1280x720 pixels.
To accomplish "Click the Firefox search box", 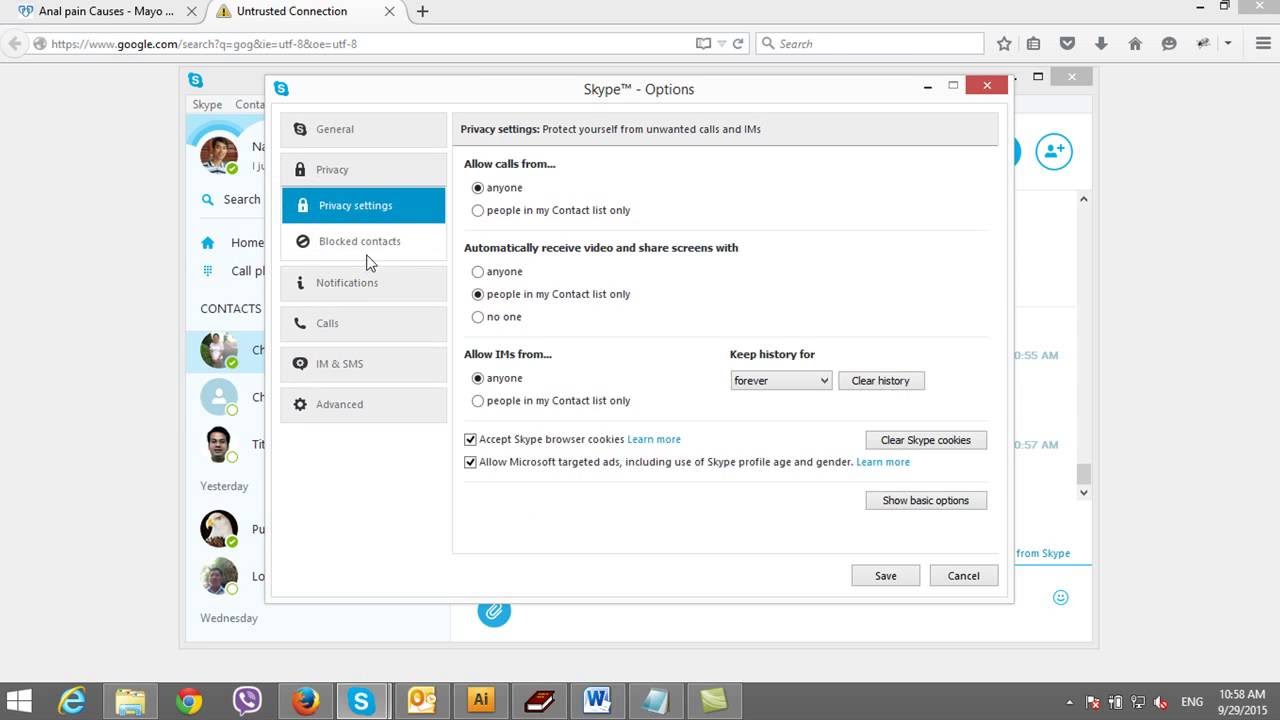I will (870, 44).
